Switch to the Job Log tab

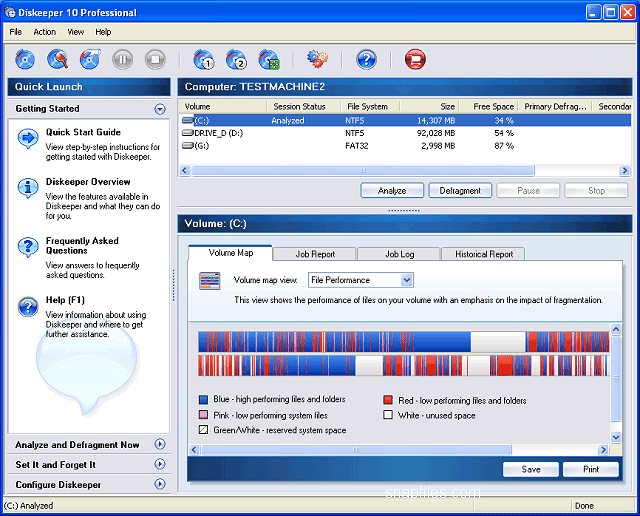(399, 254)
